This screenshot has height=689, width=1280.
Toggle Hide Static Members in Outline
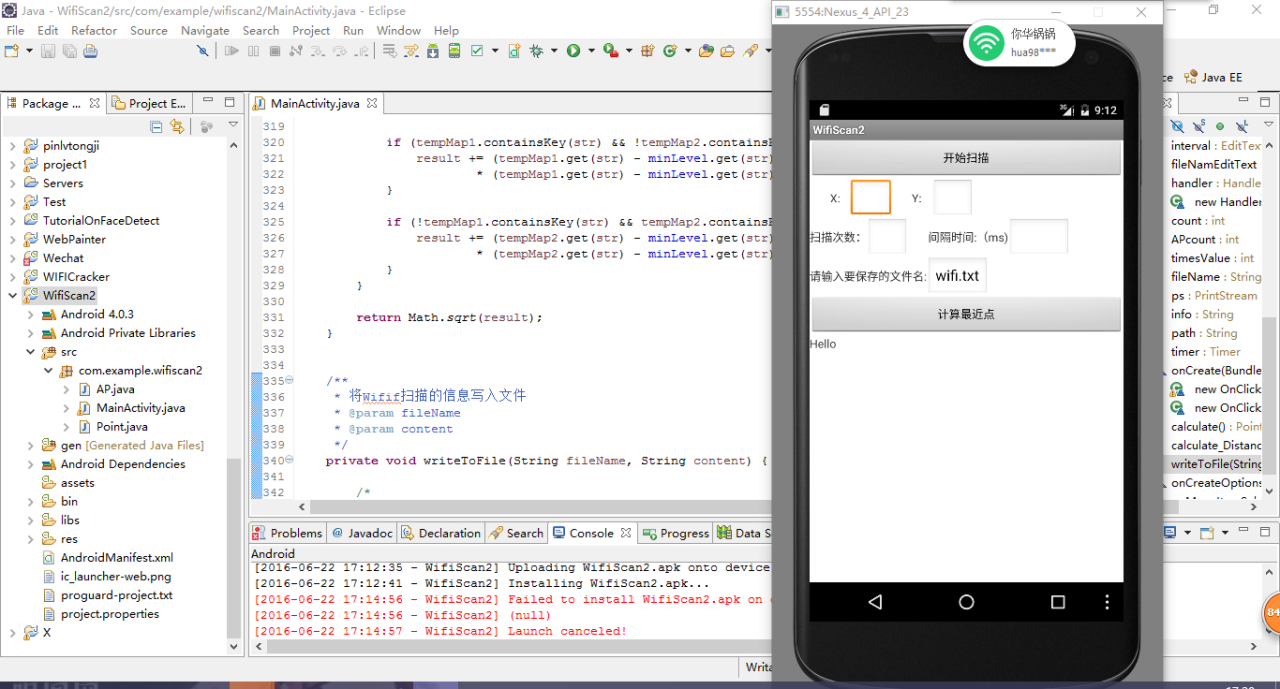pyautogui.click(x=1199, y=126)
